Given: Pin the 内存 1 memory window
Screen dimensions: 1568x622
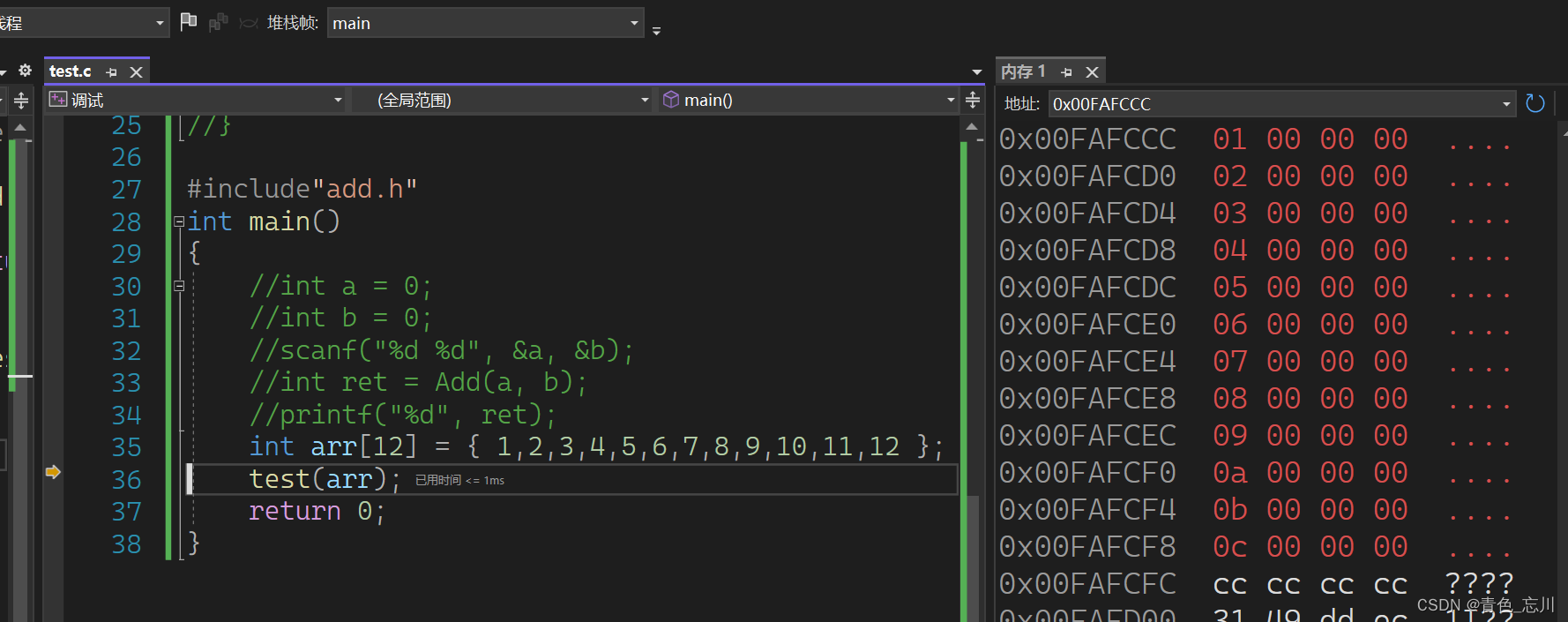Looking at the screenshot, I should (1067, 72).
